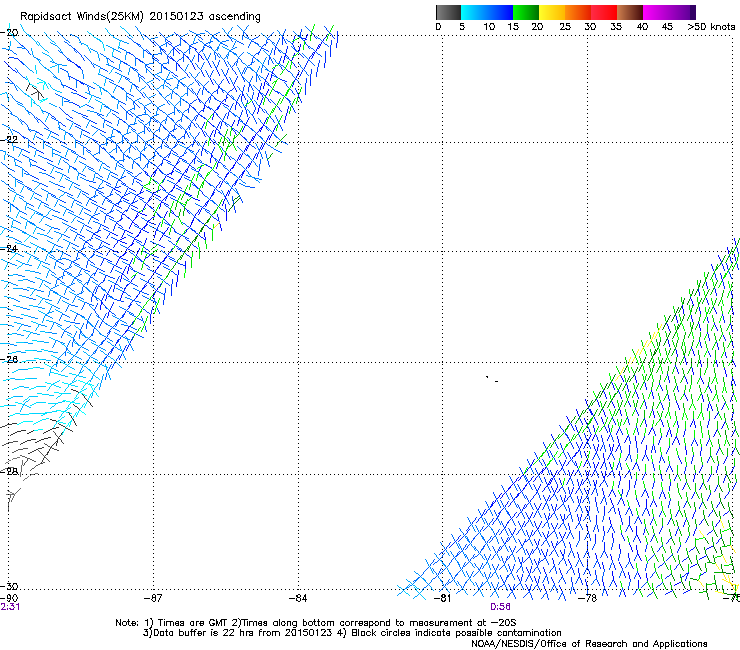740x650 pixels.
Task: Click the '45' legend scale label
Action: [x=667, y=27]
